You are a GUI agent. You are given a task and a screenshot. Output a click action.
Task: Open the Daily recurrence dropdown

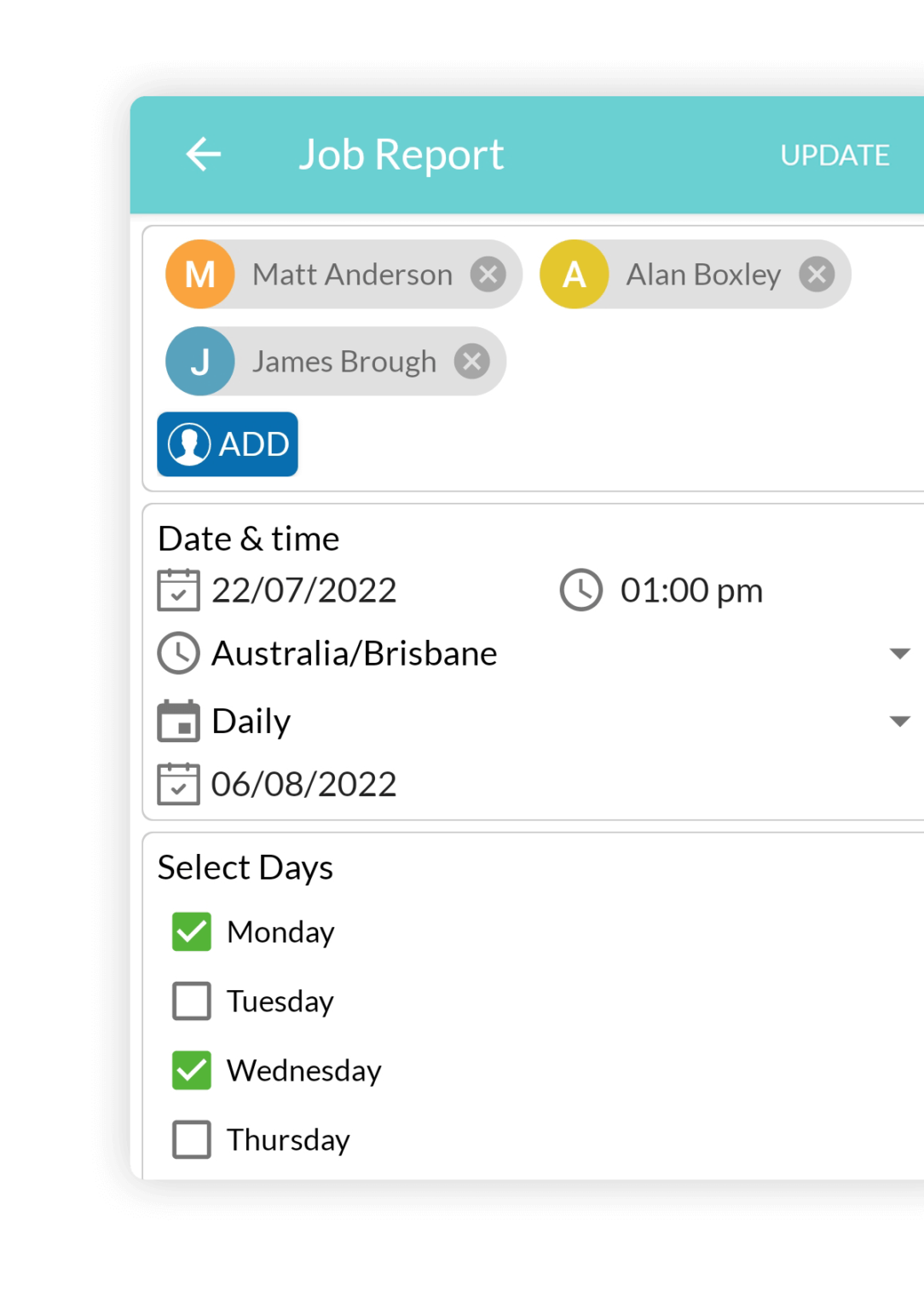901,721
